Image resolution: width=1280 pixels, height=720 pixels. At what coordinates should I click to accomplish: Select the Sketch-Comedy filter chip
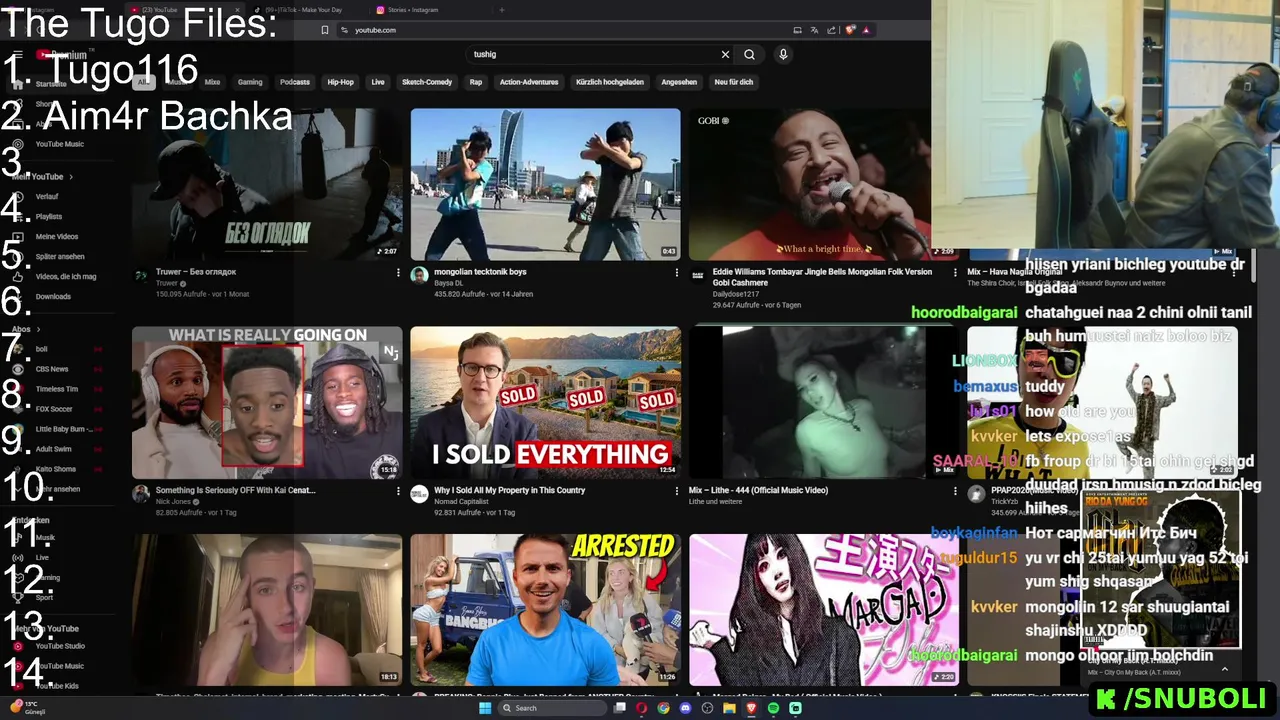point(427,82)
